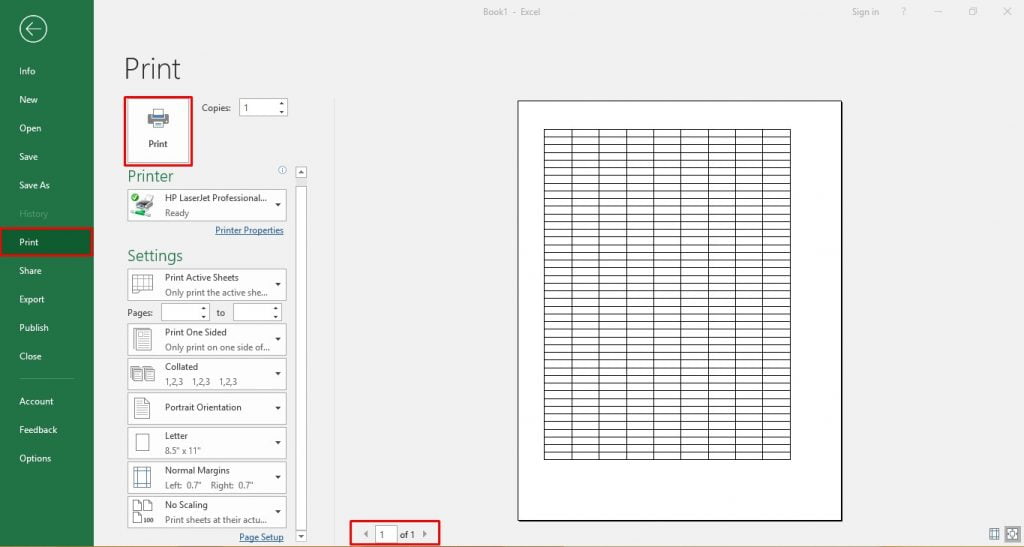Click the Print Active Sheets grid icon

(x=142, y=284)
